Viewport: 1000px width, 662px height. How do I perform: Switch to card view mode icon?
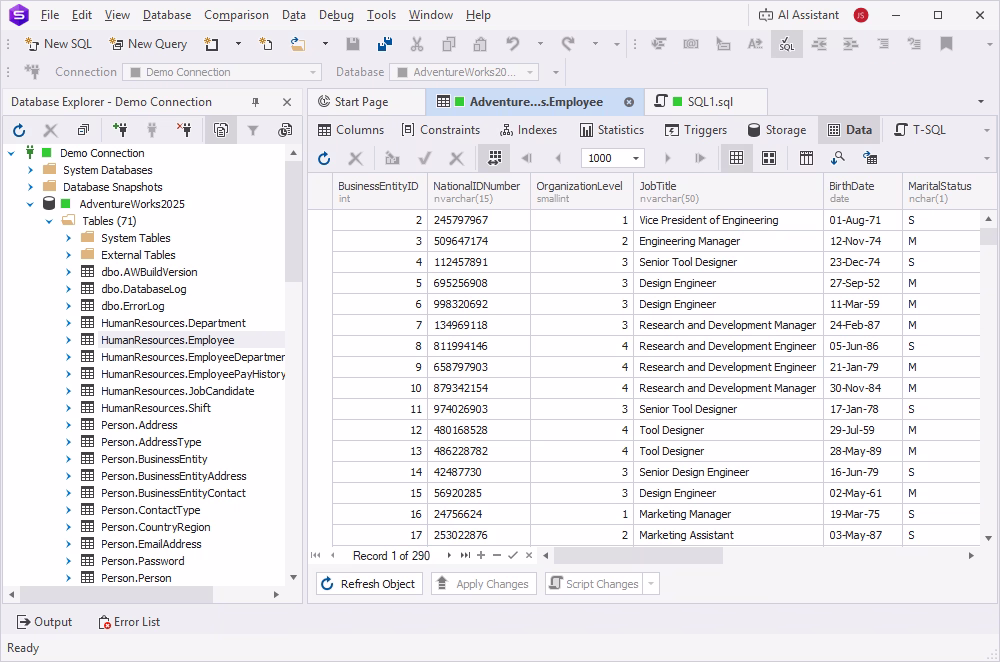tap(769, 158)
